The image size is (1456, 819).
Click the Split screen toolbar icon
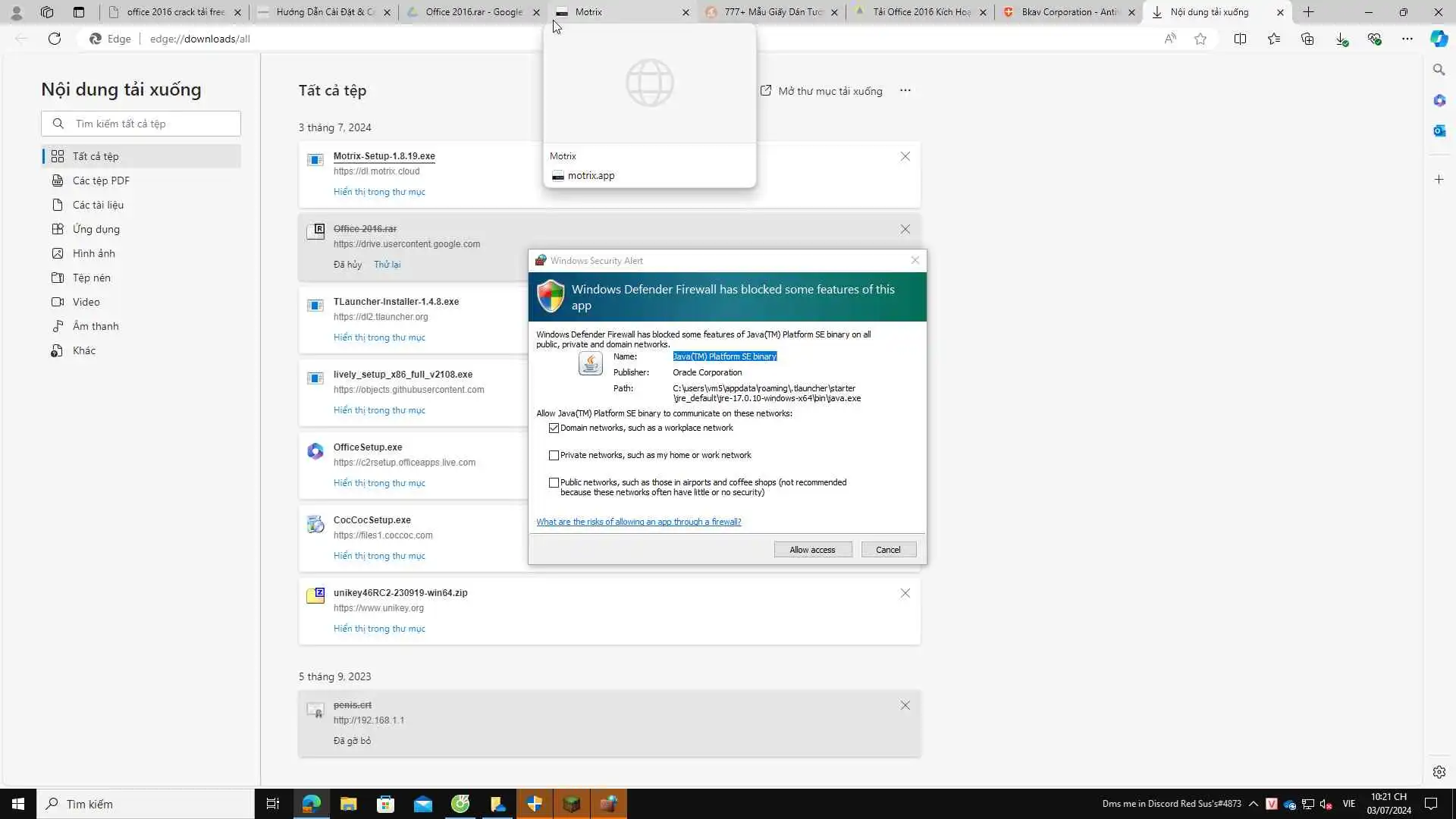pyautogui.click(x=1240, y=39)
